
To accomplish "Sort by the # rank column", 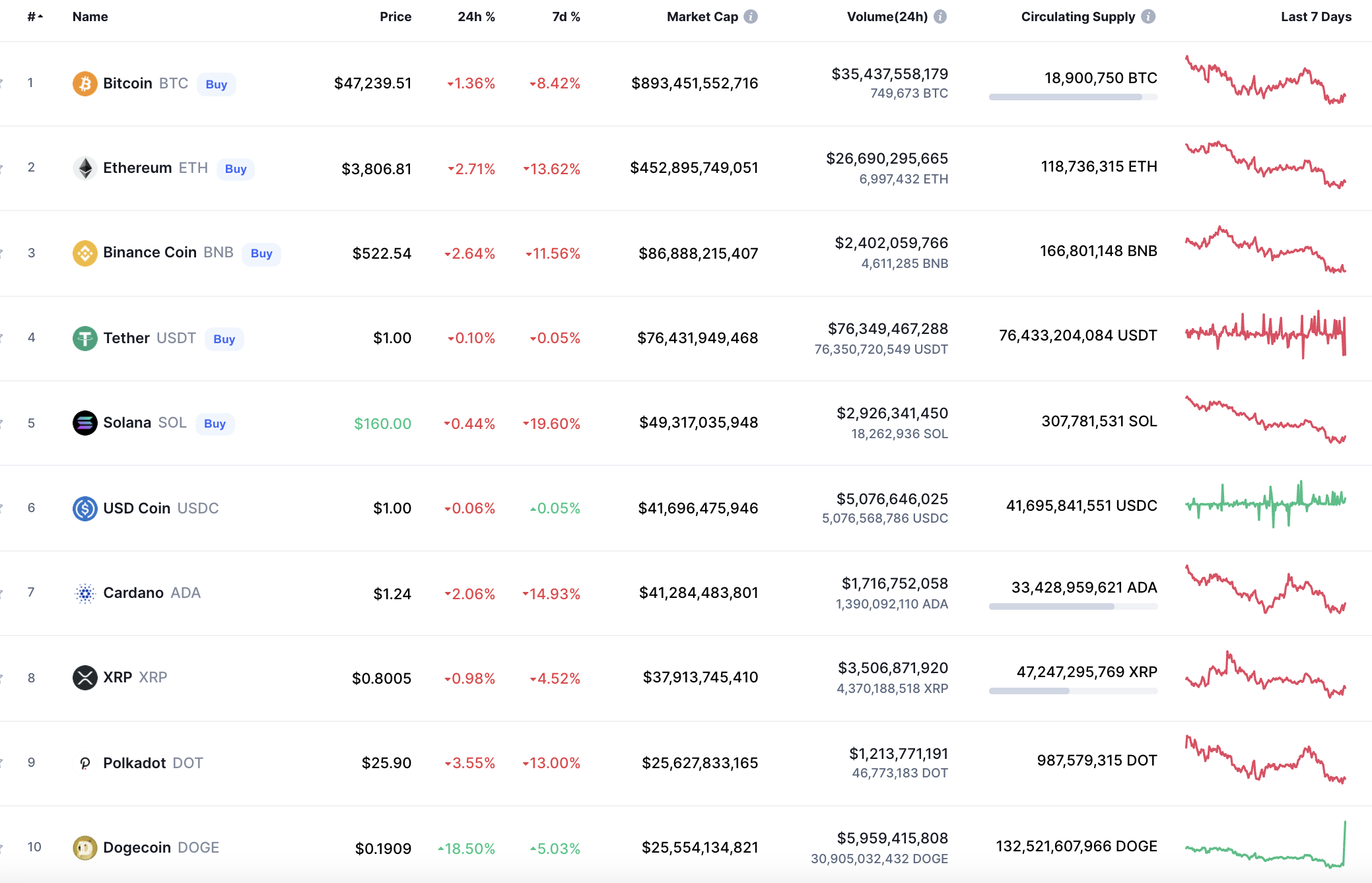I will (x=35, y=16).
